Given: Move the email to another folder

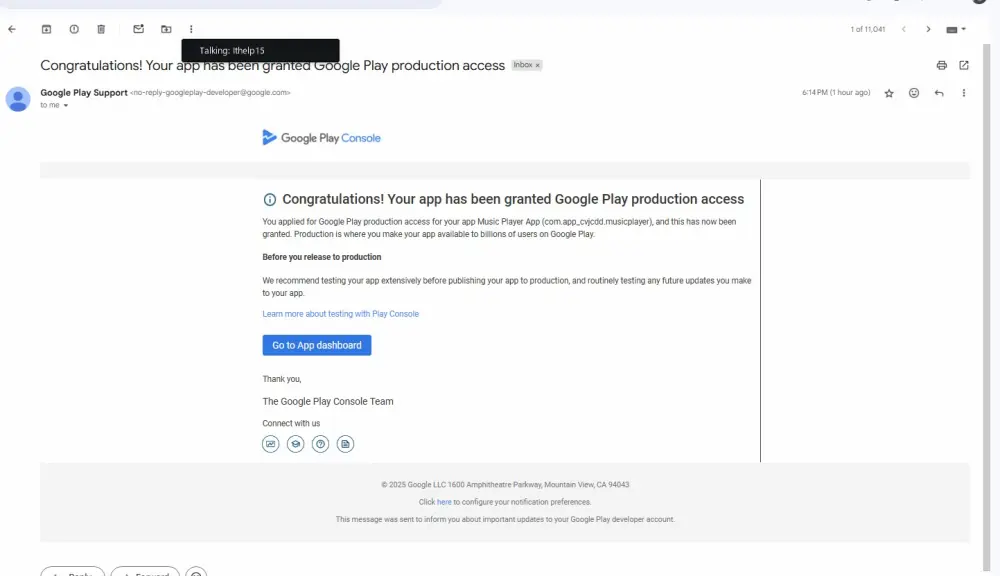Looking at the screenshot, I should [x=166, y=29].
